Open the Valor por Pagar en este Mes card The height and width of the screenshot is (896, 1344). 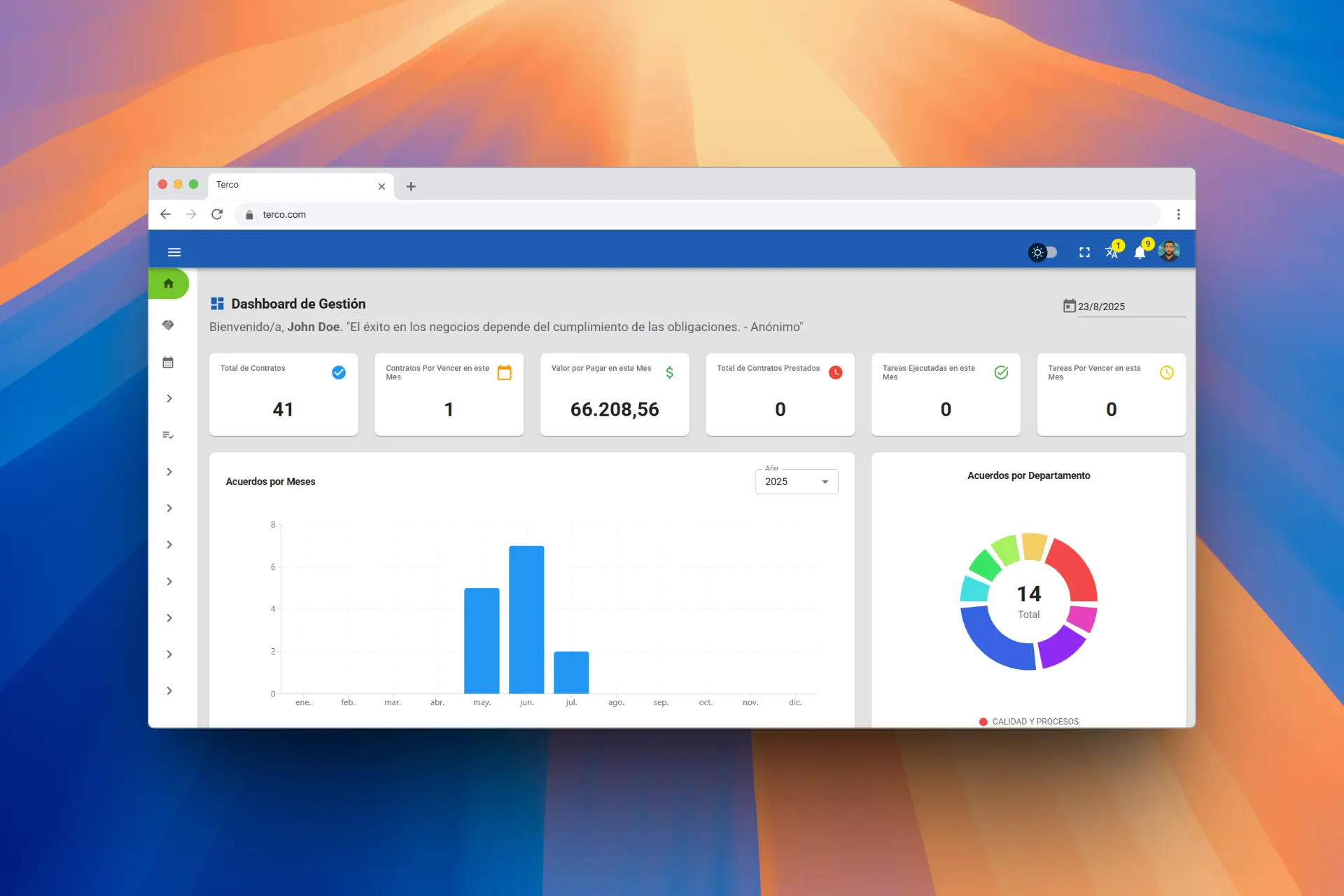pyautogui.click(x=615, y=395)
